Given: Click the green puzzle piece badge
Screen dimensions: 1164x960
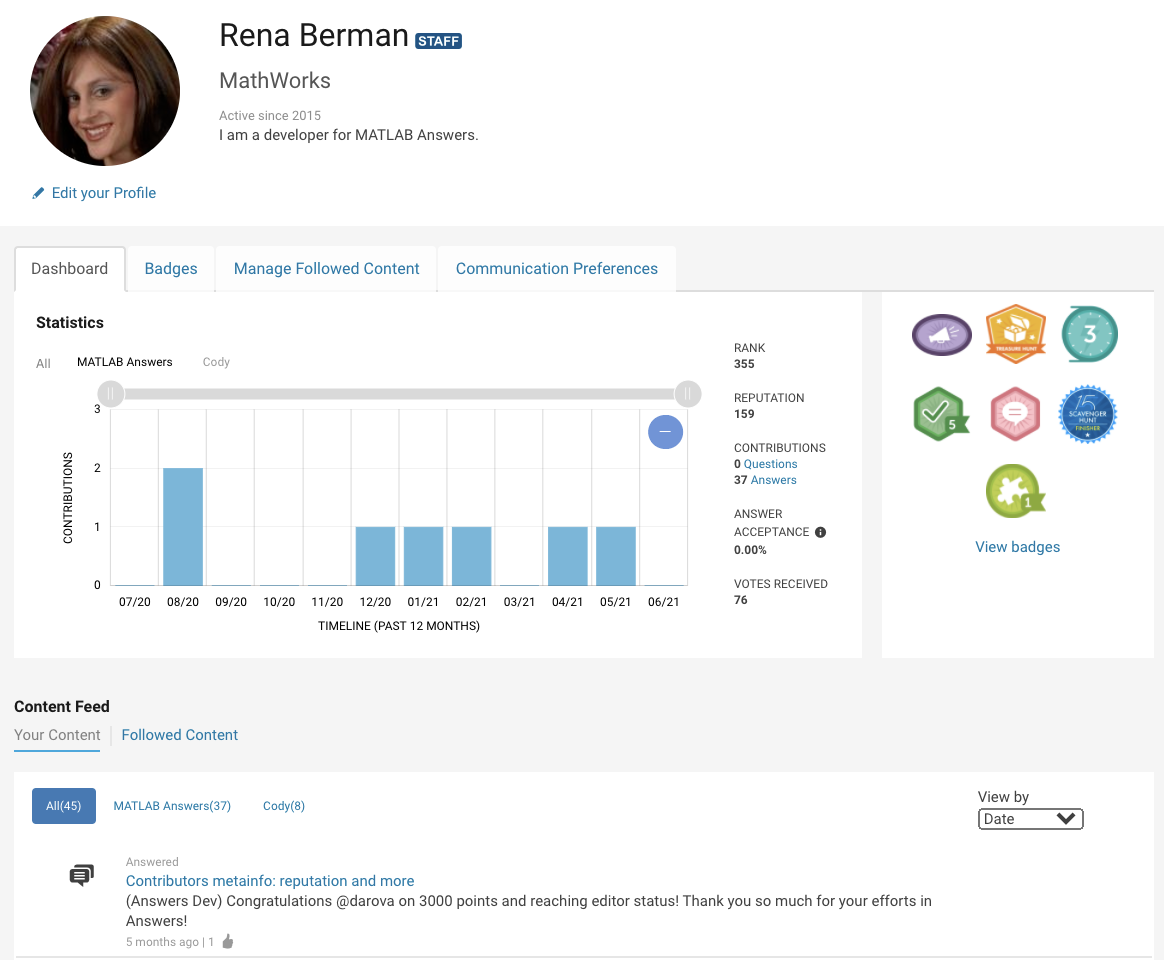Looking at the screenshot, I should tap(1014, 490).
